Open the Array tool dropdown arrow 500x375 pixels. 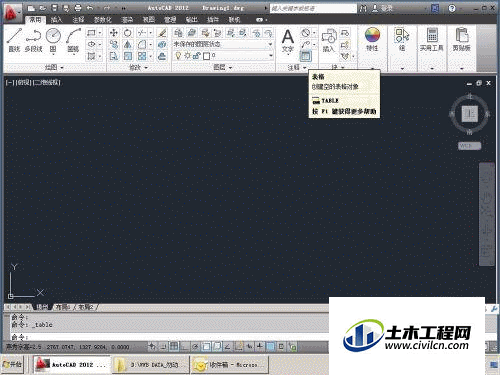(x=151, y=56)
